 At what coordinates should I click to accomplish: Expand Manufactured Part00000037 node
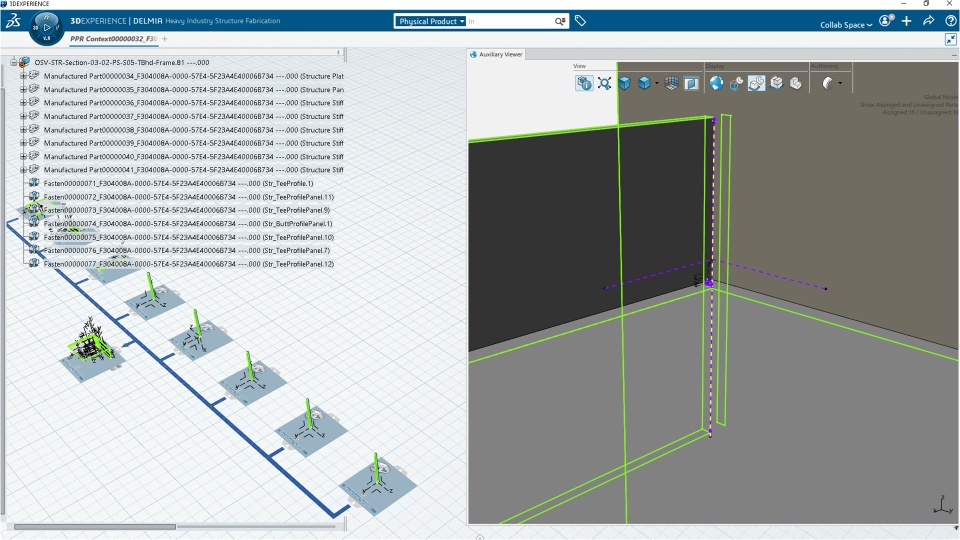coord(23,116)
